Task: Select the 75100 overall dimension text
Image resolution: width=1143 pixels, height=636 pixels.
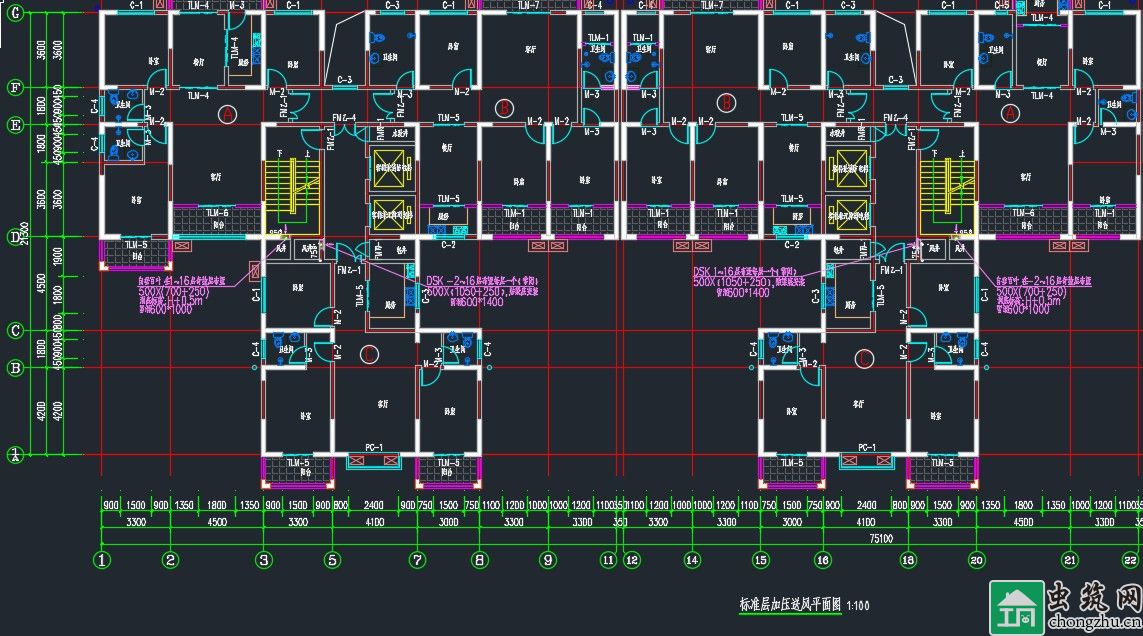Action: [878, 537]
